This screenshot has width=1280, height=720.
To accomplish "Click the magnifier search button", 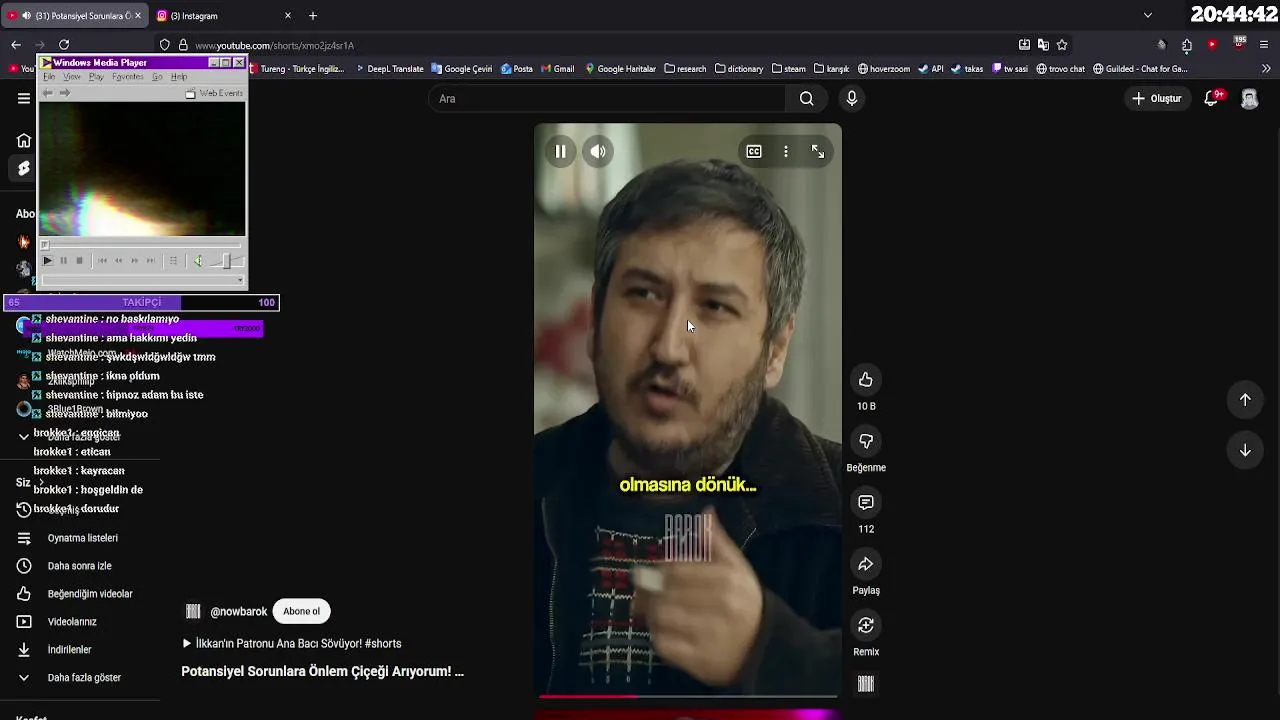I will tap(807, 98).
